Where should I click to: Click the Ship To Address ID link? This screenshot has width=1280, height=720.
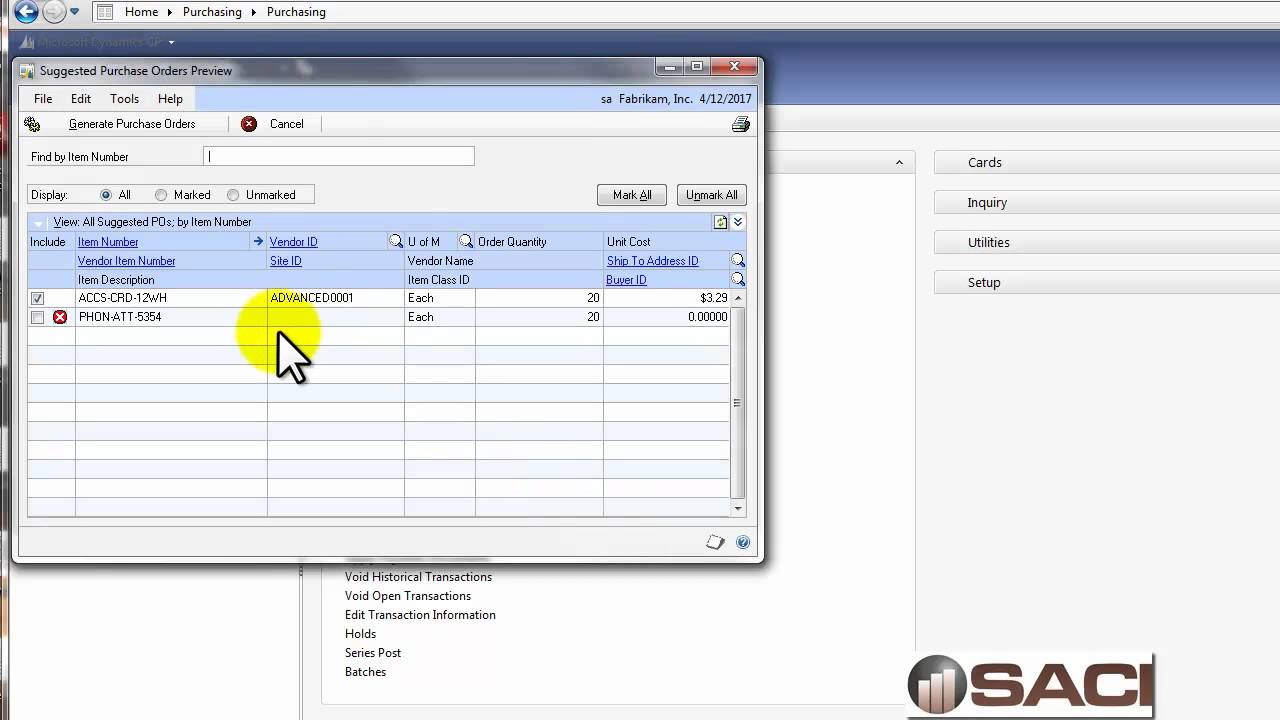653,261
